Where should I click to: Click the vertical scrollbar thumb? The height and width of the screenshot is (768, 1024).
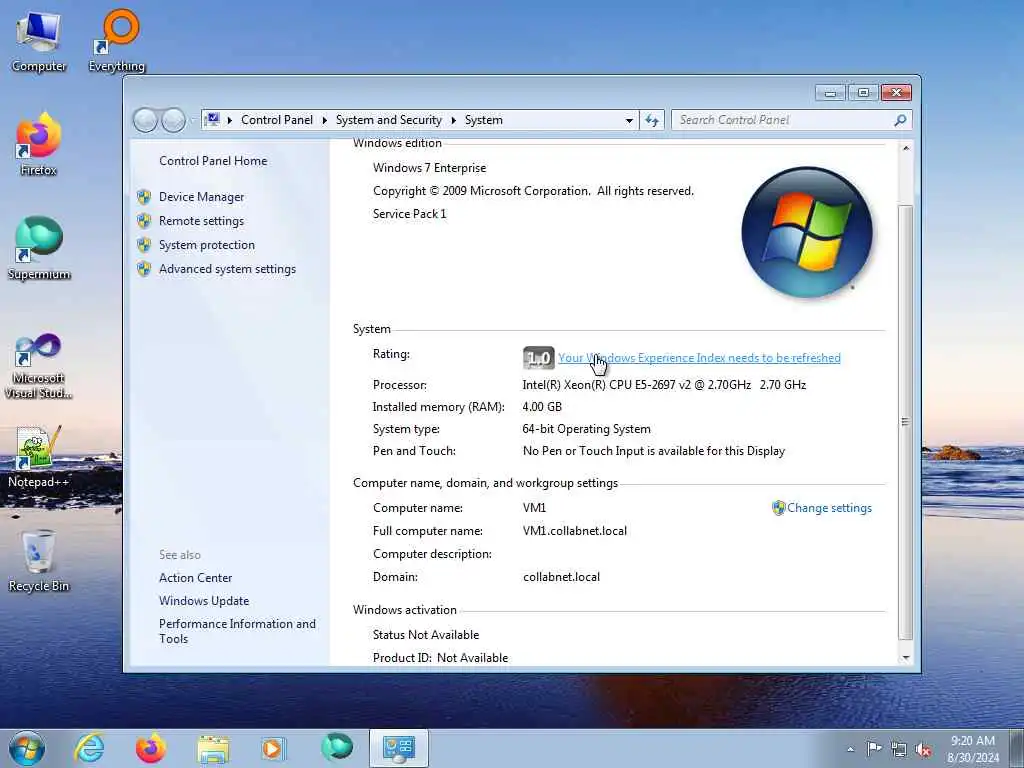tap(905, 422)
